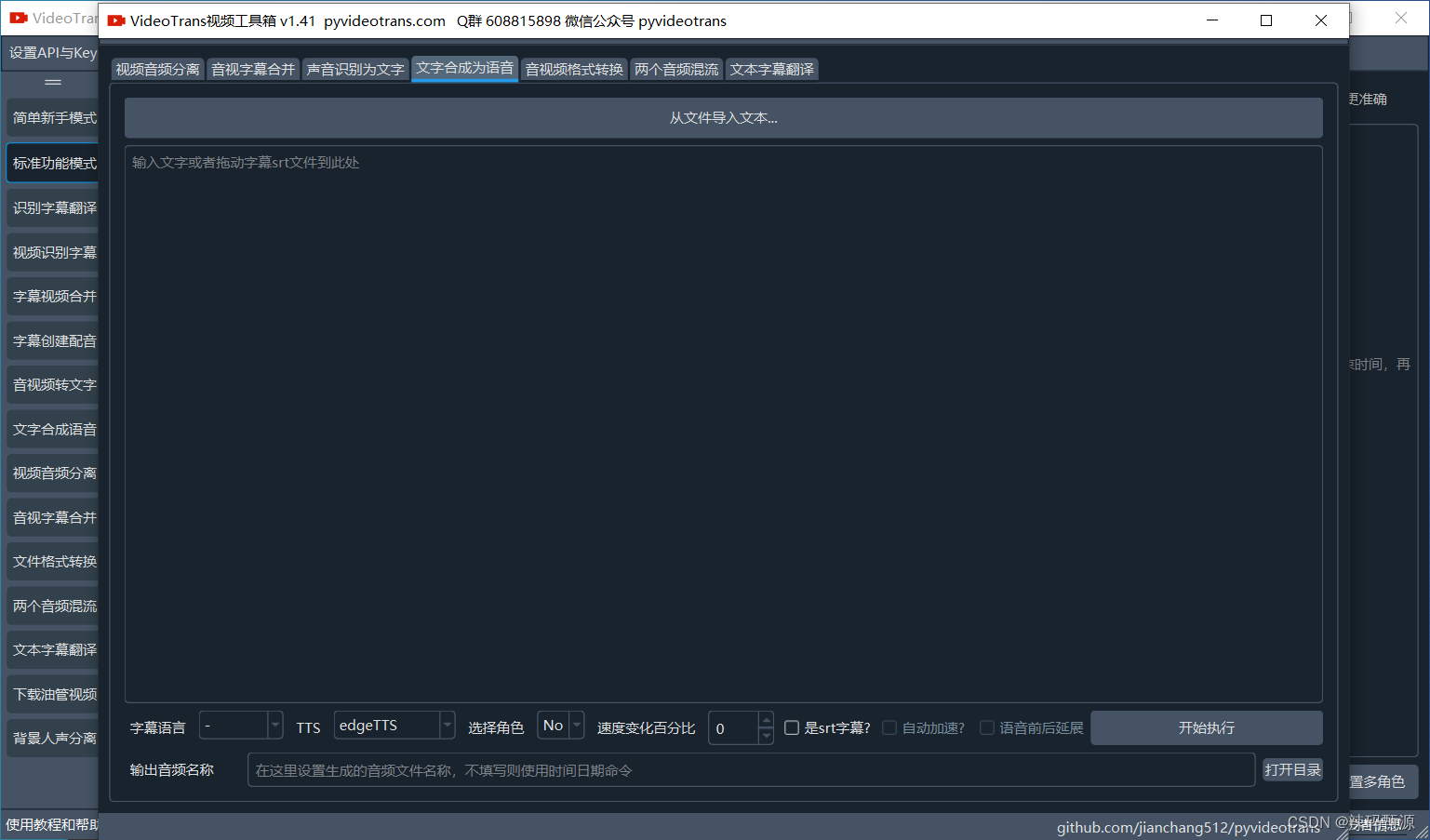Click the 置多角色 button in background window
1430x840 pixels.
[1383, 781]
